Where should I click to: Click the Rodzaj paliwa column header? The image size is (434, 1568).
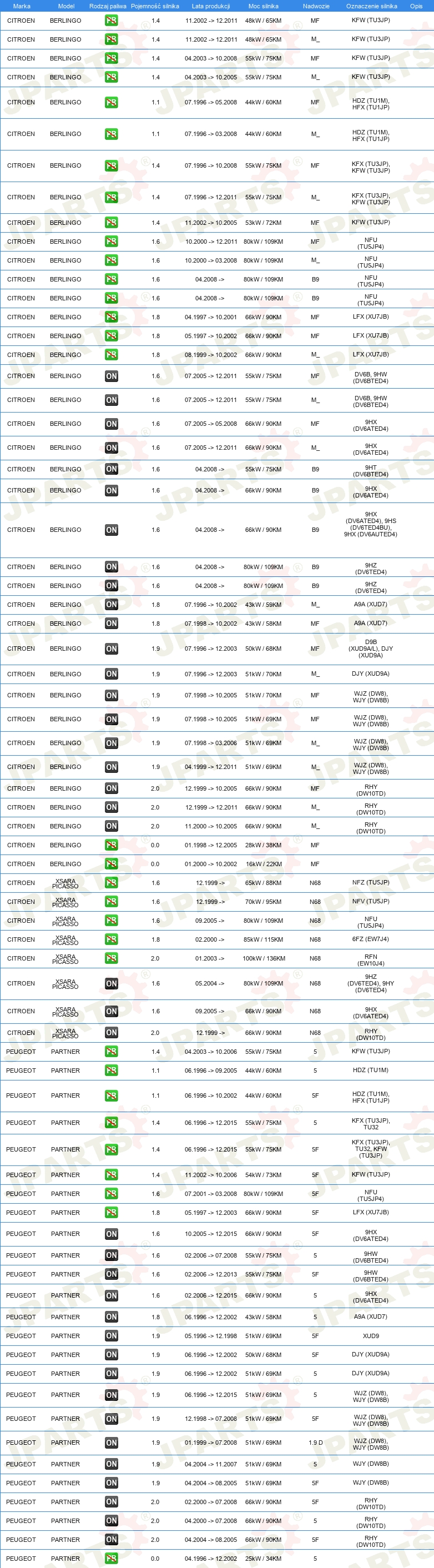pyautogui.click(x=108, y=6)
